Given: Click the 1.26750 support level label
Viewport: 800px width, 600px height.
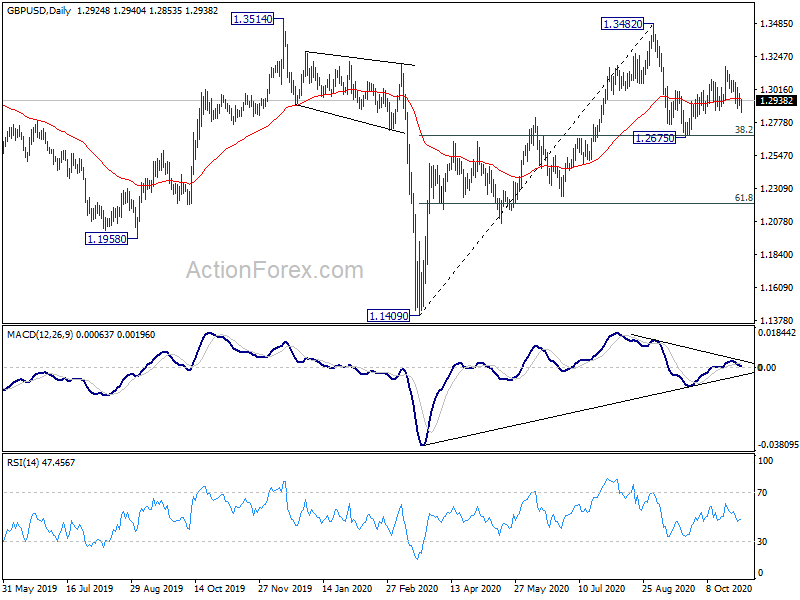Looking at the screenshot, I should 654,138.
